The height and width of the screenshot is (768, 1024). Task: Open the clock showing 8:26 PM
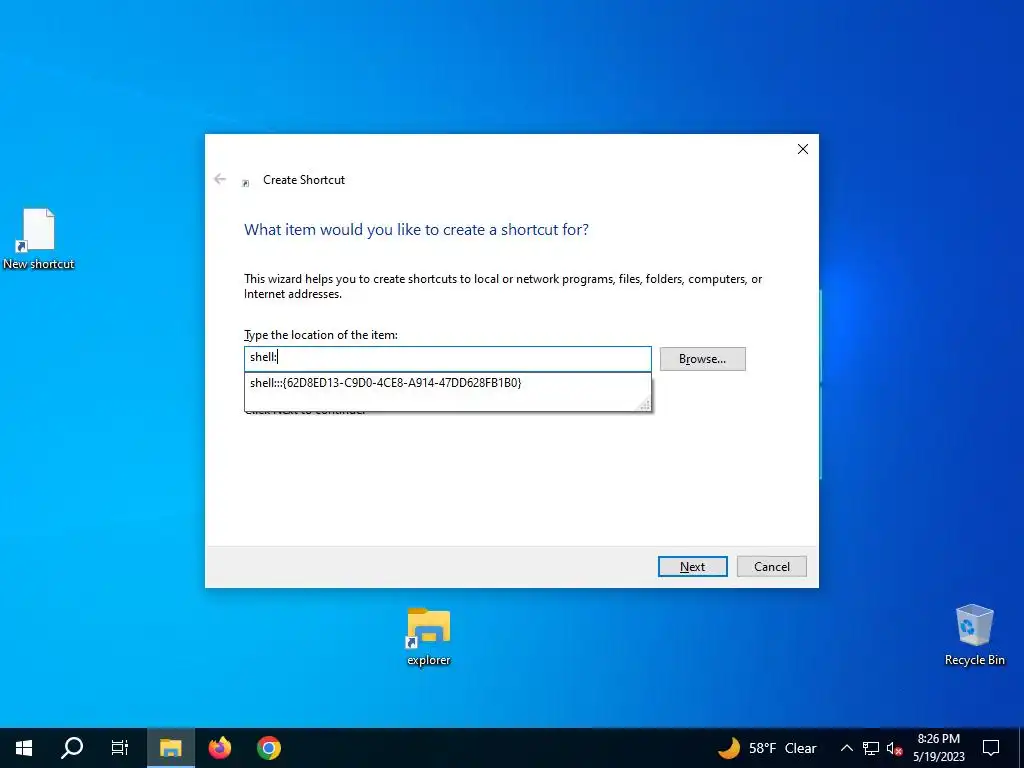pos(939,748)
